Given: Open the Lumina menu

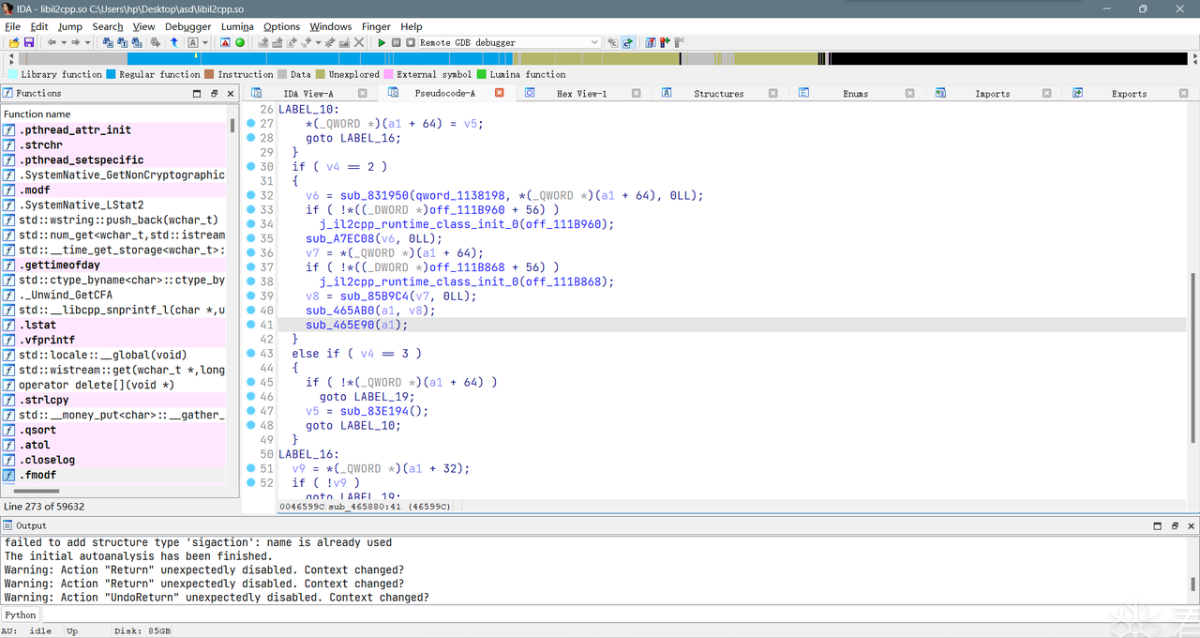Looking at the screenshot, I should coord(237,26).
